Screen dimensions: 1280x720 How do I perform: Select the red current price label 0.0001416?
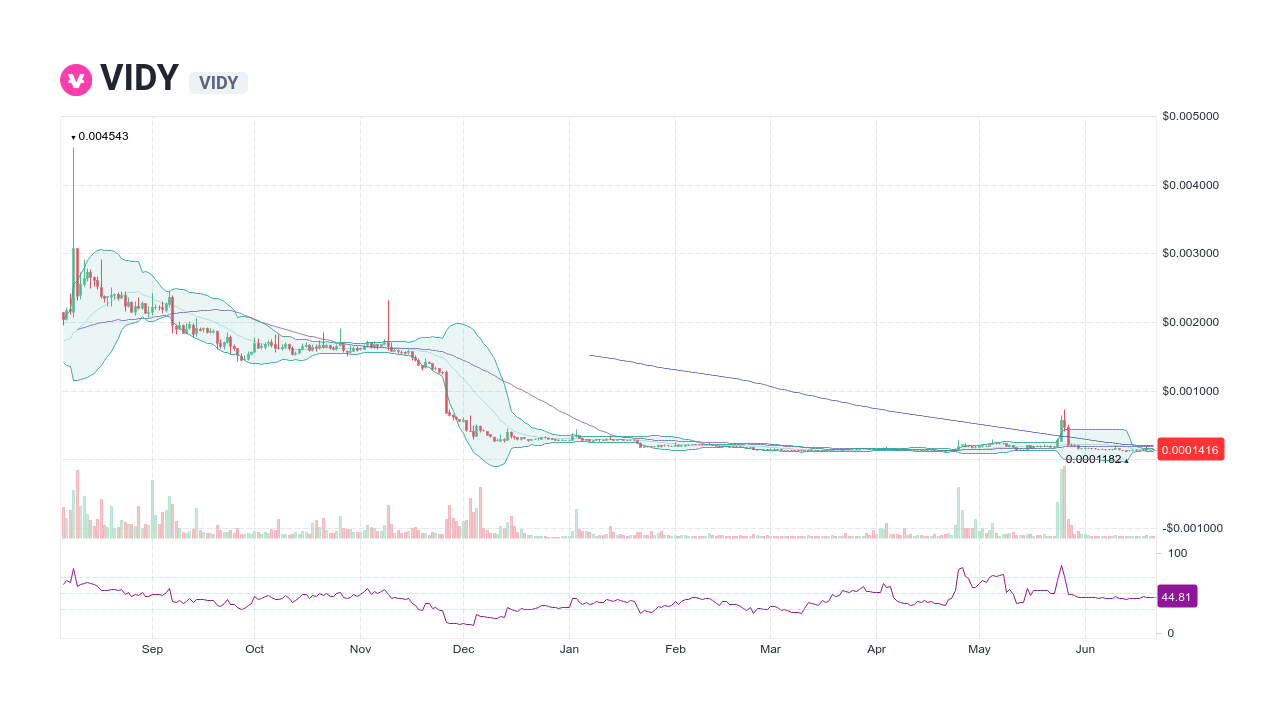[1190, 449]
